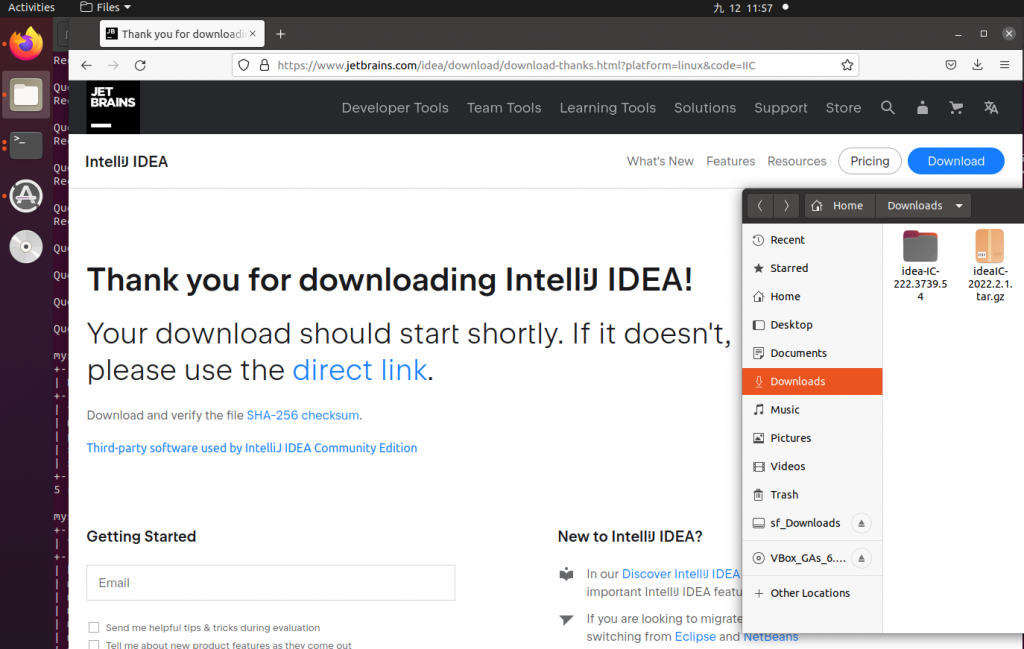Eject the sf_Downloads volume

click(861, 523)
